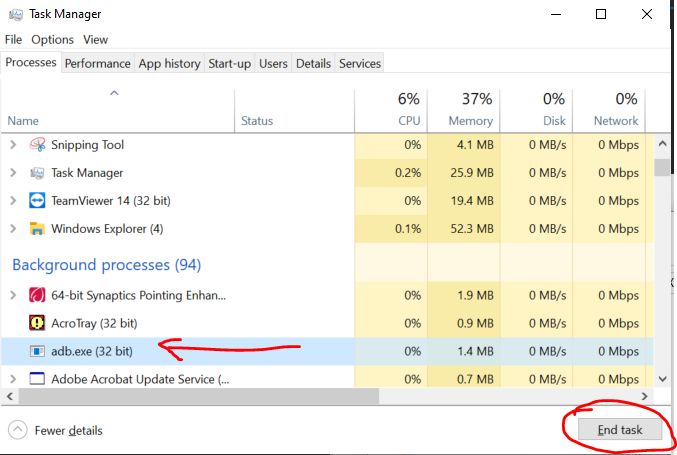Expand the TeamViewer 14 process

point(13,201)
